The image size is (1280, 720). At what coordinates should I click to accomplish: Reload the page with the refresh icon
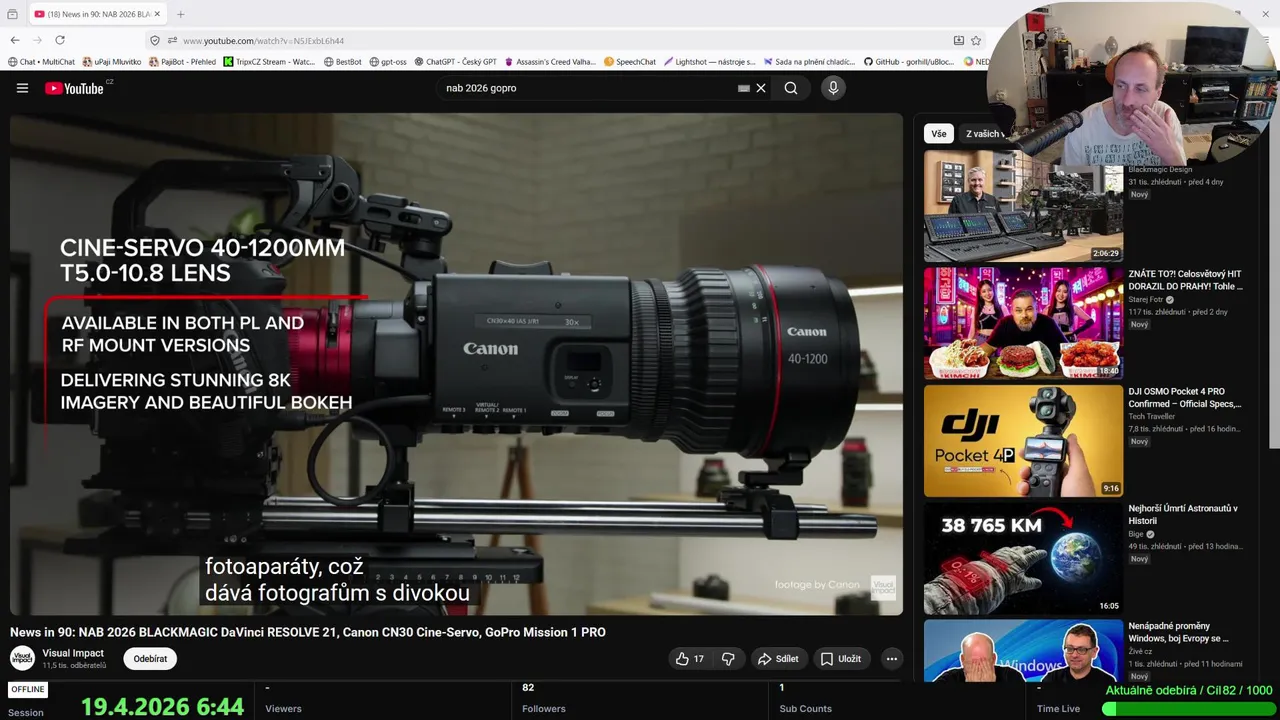tap(60, 40)
